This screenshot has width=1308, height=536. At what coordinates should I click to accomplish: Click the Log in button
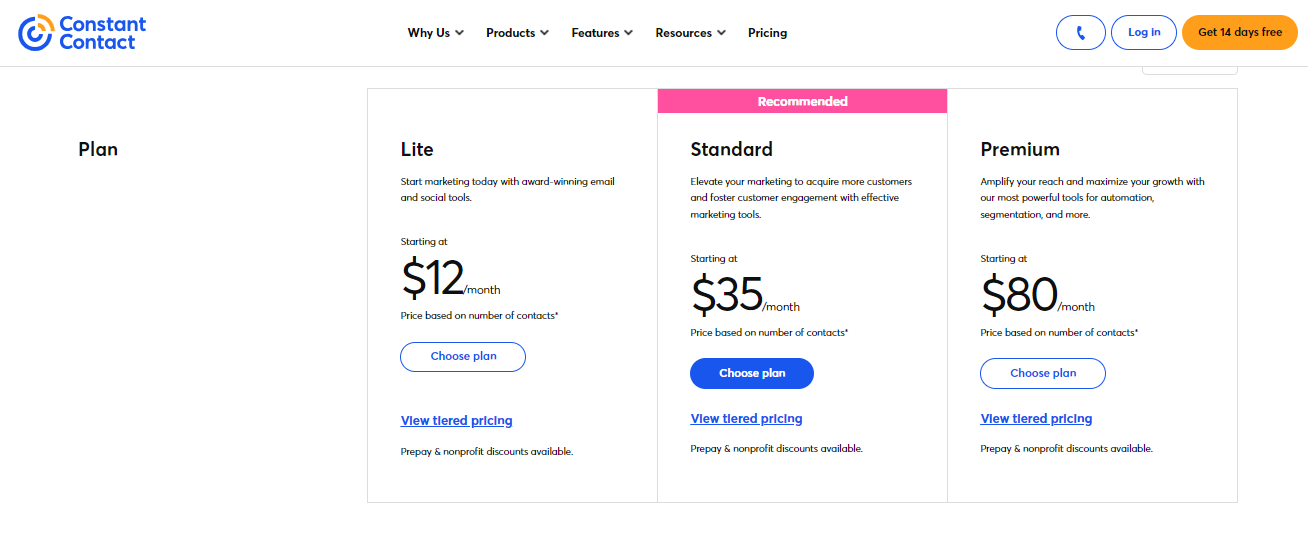pyautogui.click(x=1144, y=33)
